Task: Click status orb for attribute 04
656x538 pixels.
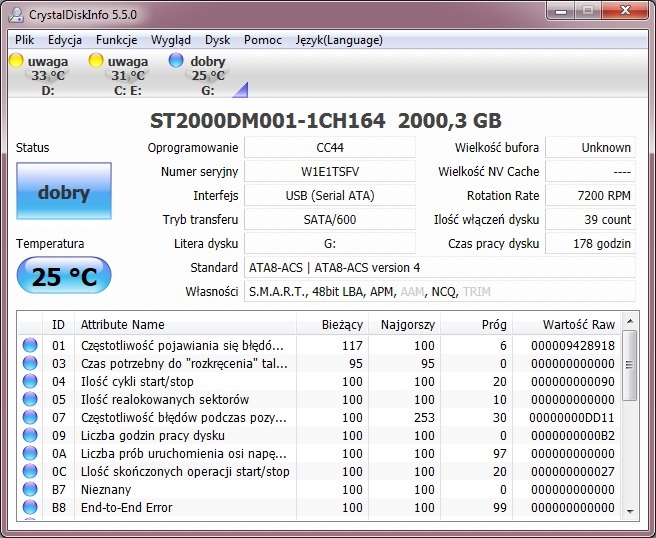Action: [30, 381]
